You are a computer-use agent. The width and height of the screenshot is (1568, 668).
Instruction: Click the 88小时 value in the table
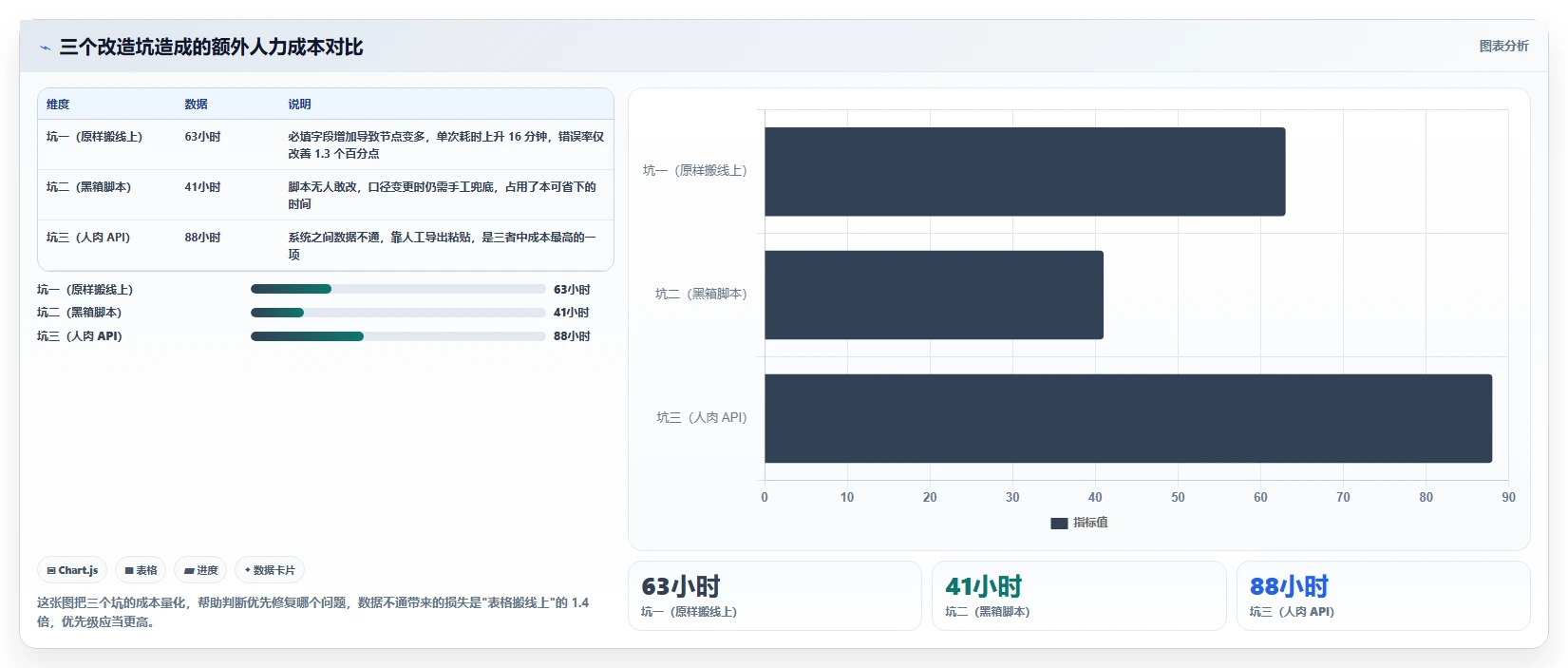202,238
